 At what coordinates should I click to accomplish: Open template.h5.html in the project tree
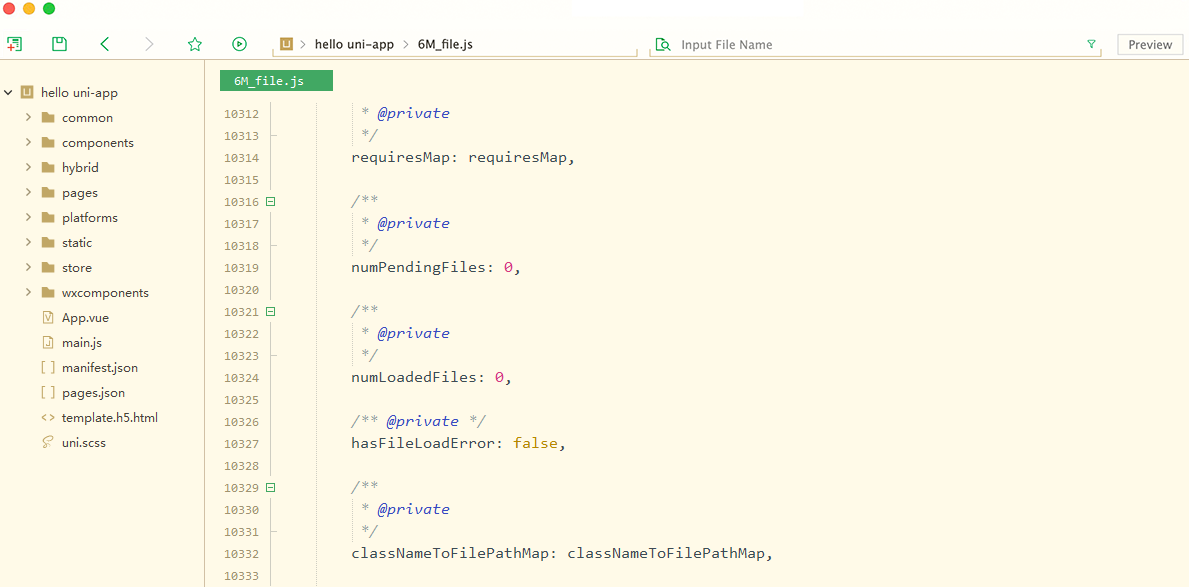click(x=110, y=418)
